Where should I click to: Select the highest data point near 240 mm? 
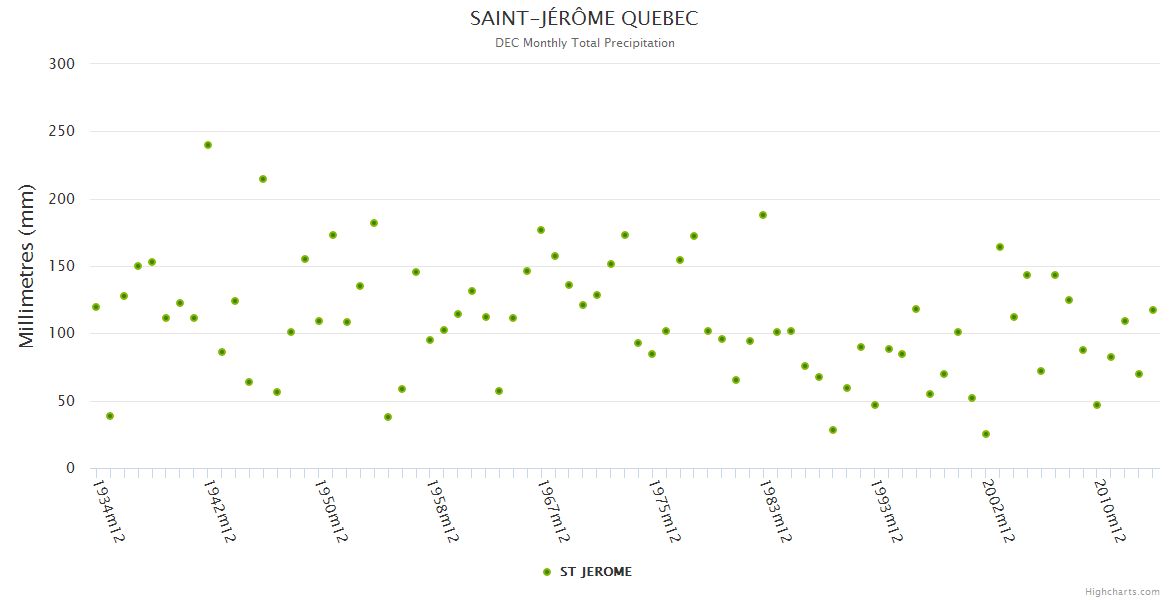208,145
